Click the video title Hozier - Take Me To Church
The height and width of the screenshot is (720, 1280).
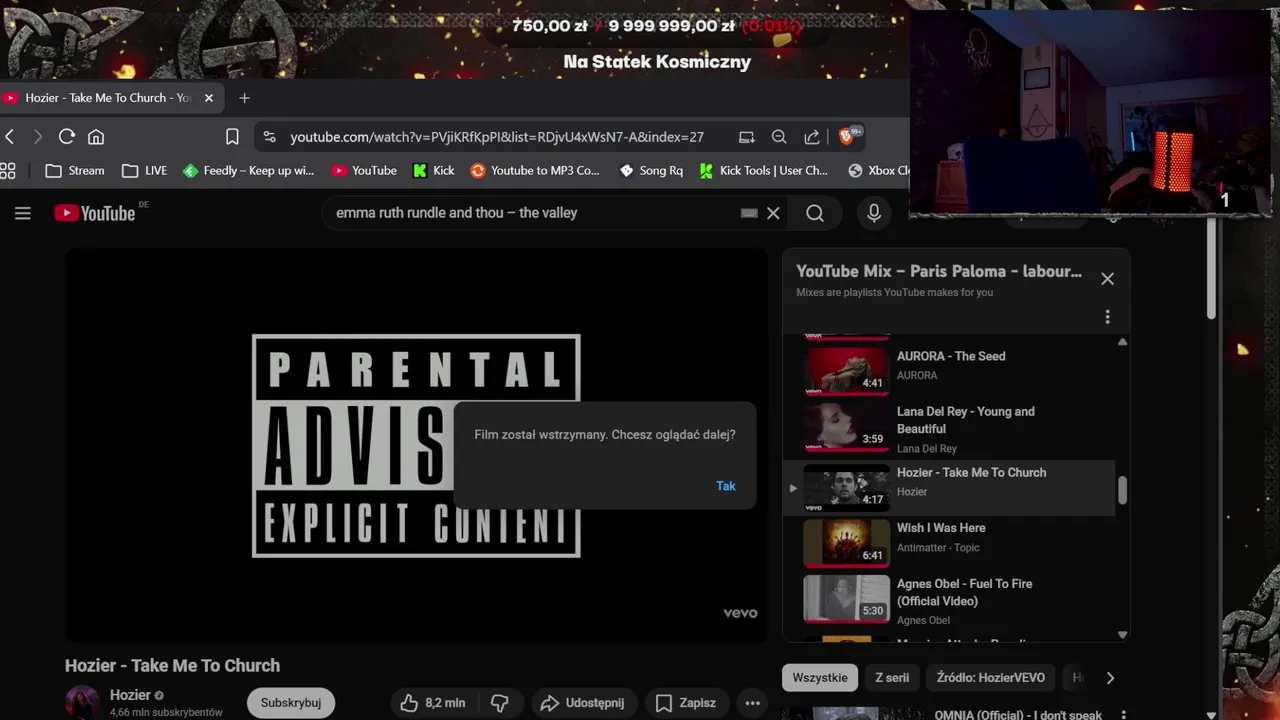[x=172, y=666]
